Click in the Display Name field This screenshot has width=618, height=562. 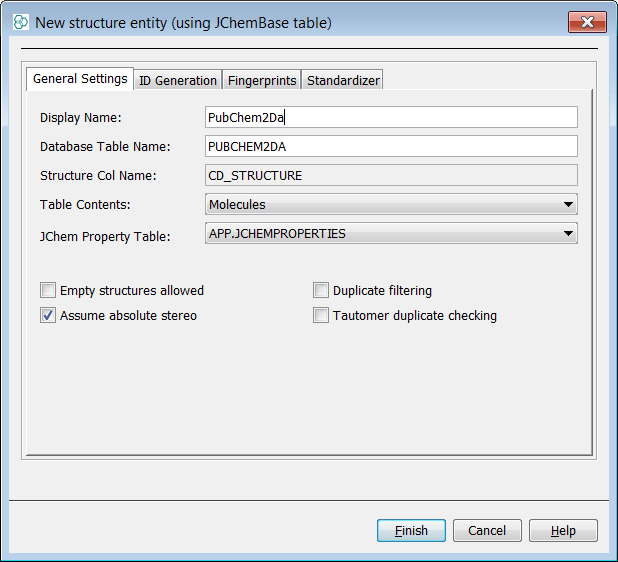(x=390, y=118)
